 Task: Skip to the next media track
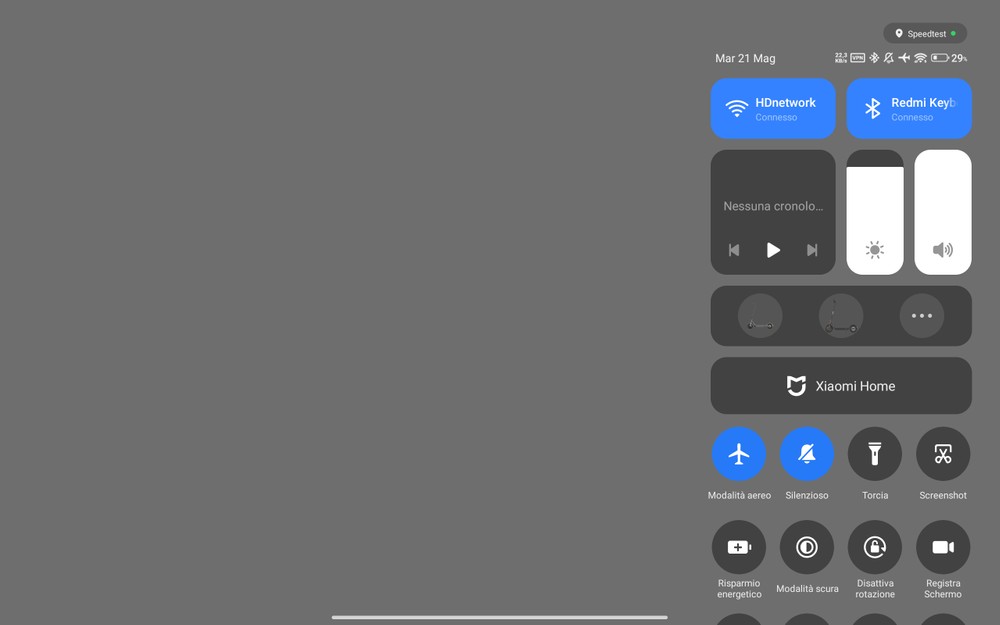[x=812, y=250]
